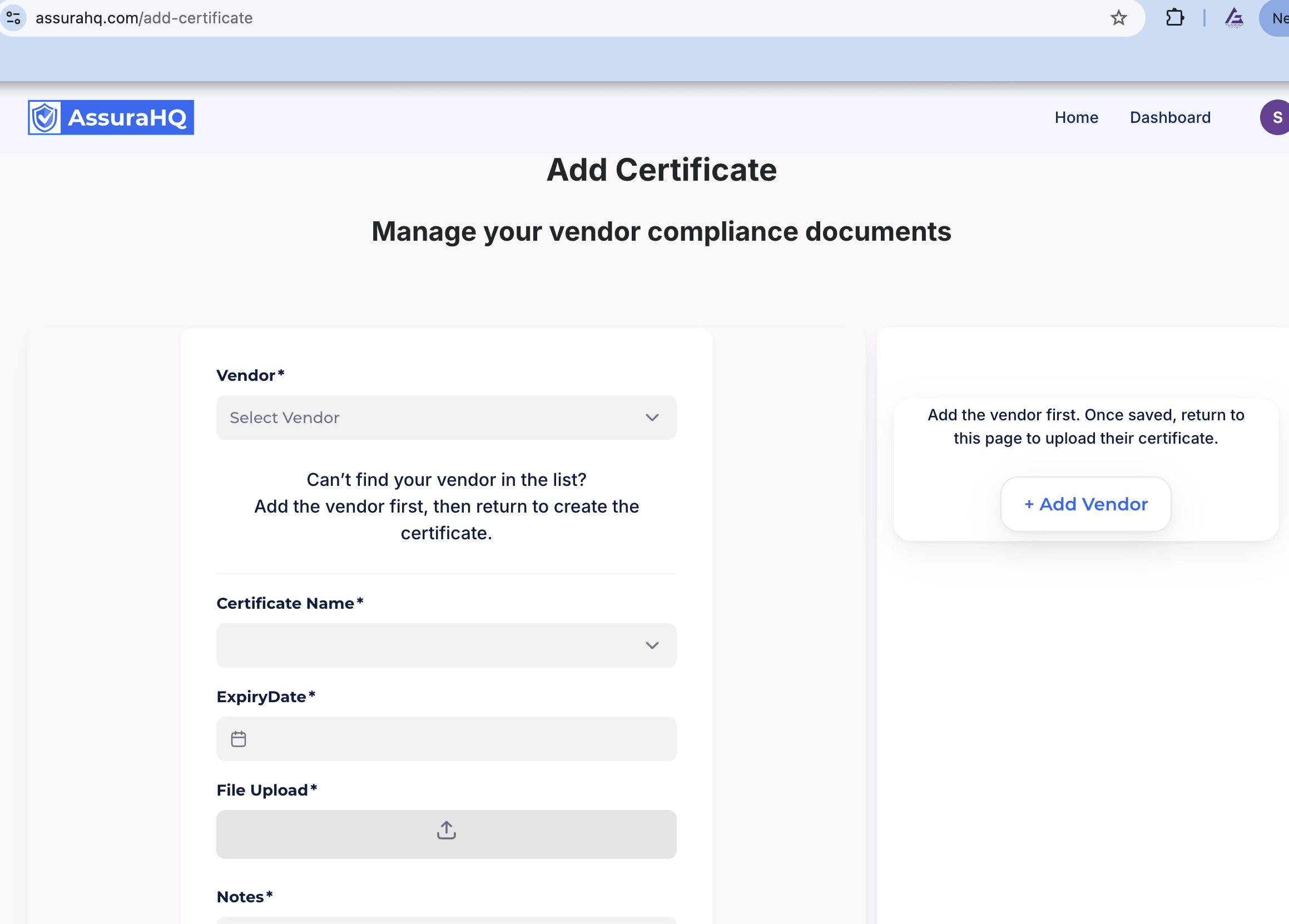
Task: Navigate to the Home menu item
Action: (1077, 118)
